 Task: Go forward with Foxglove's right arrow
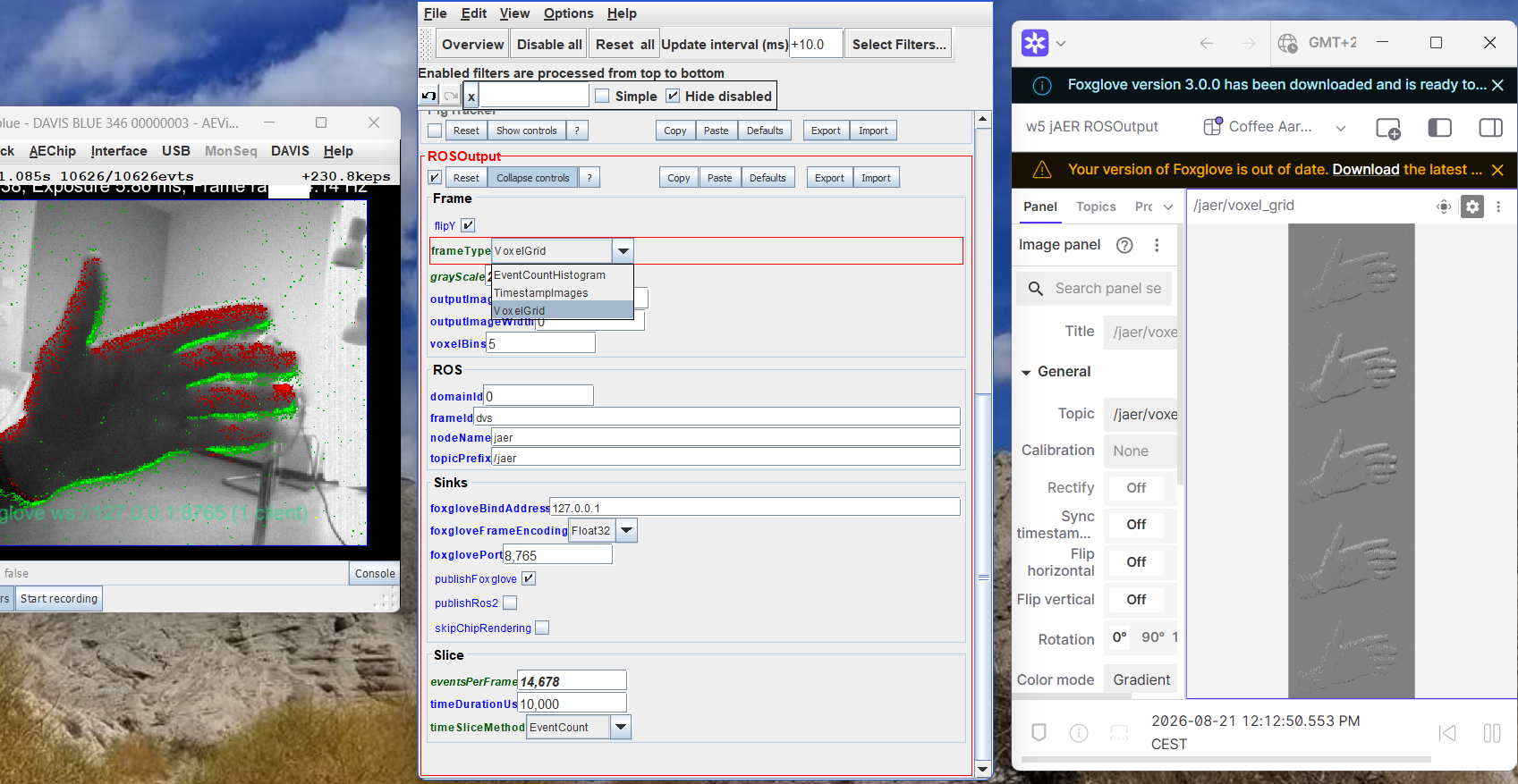tap(1249, 43)
